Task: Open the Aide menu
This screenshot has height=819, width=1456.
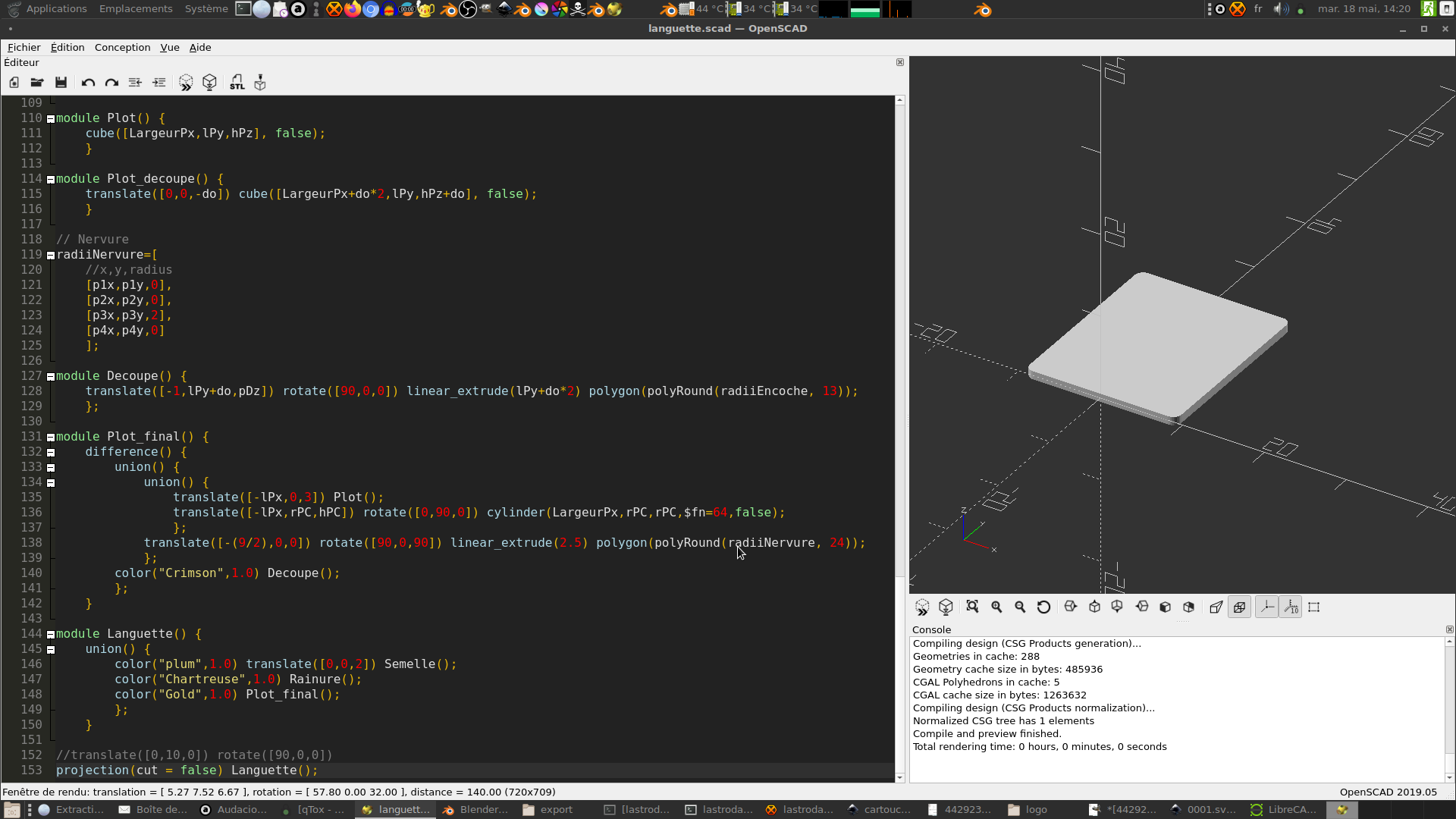Action: click(200, 47)
